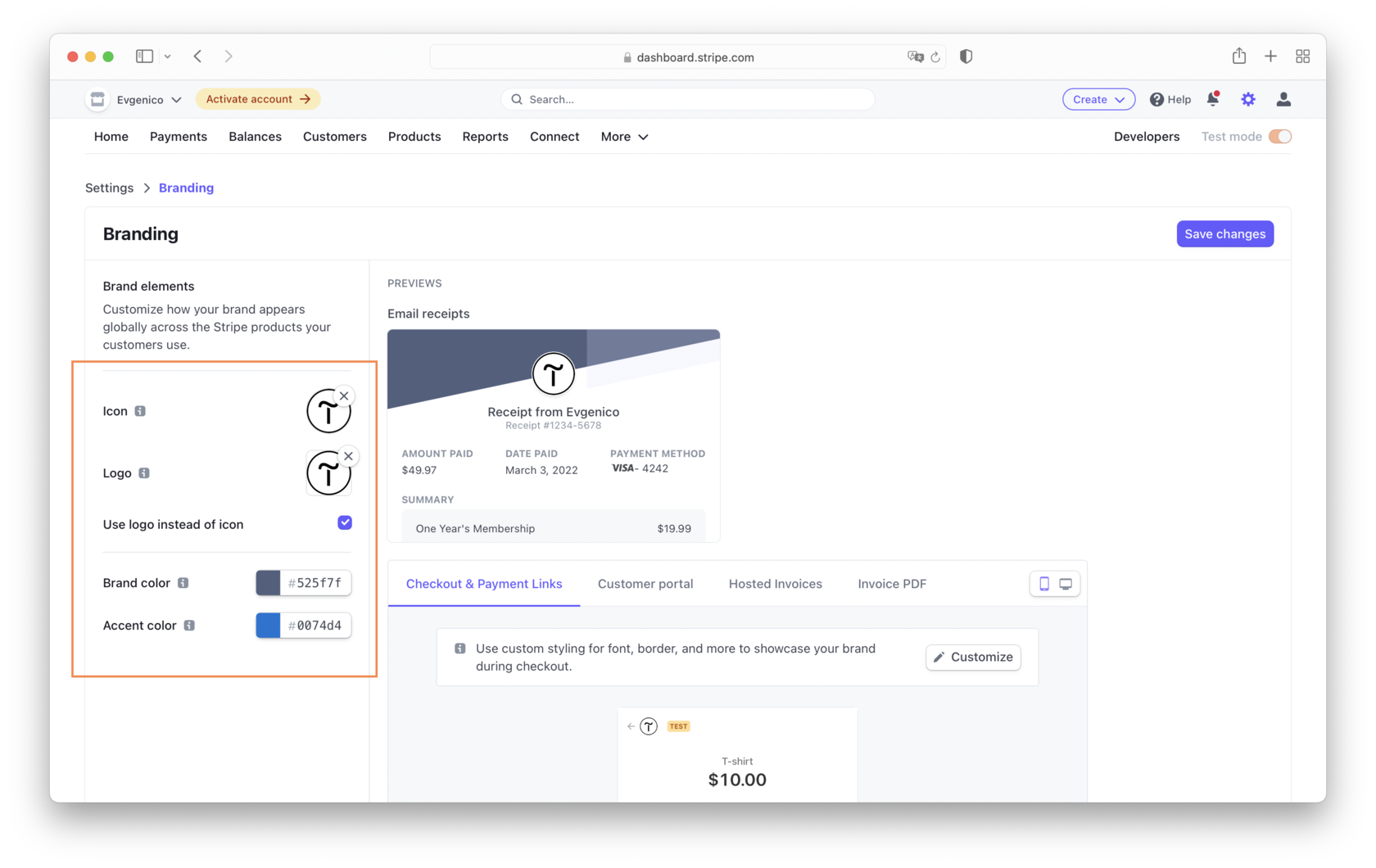The width and height of the screenshot is (1376, 868).
Task: Edit Accent color hex value 0074d4
Action: 315,626
